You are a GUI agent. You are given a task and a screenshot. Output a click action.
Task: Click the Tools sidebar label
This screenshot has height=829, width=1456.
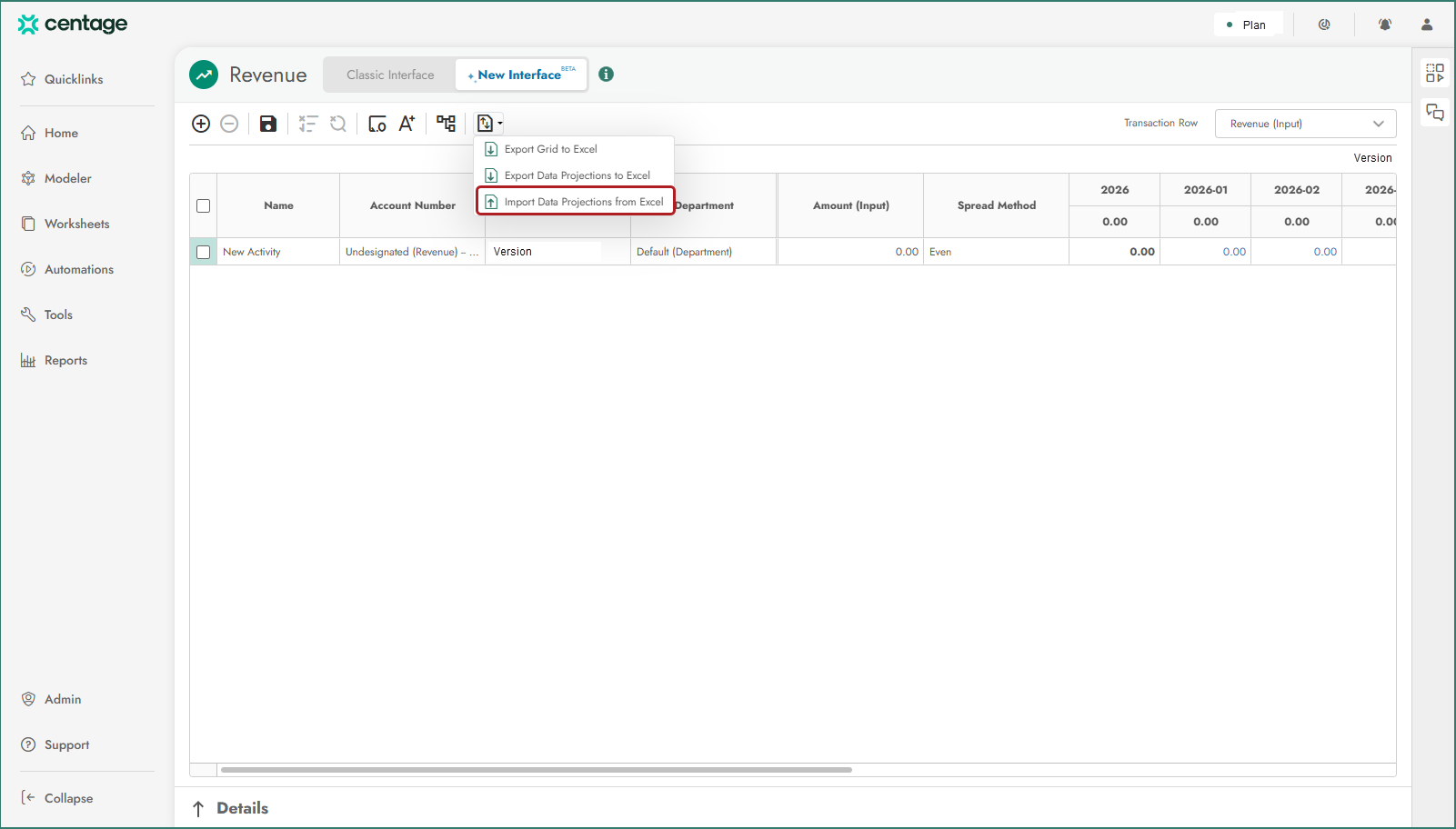click(x=58, y=315)
